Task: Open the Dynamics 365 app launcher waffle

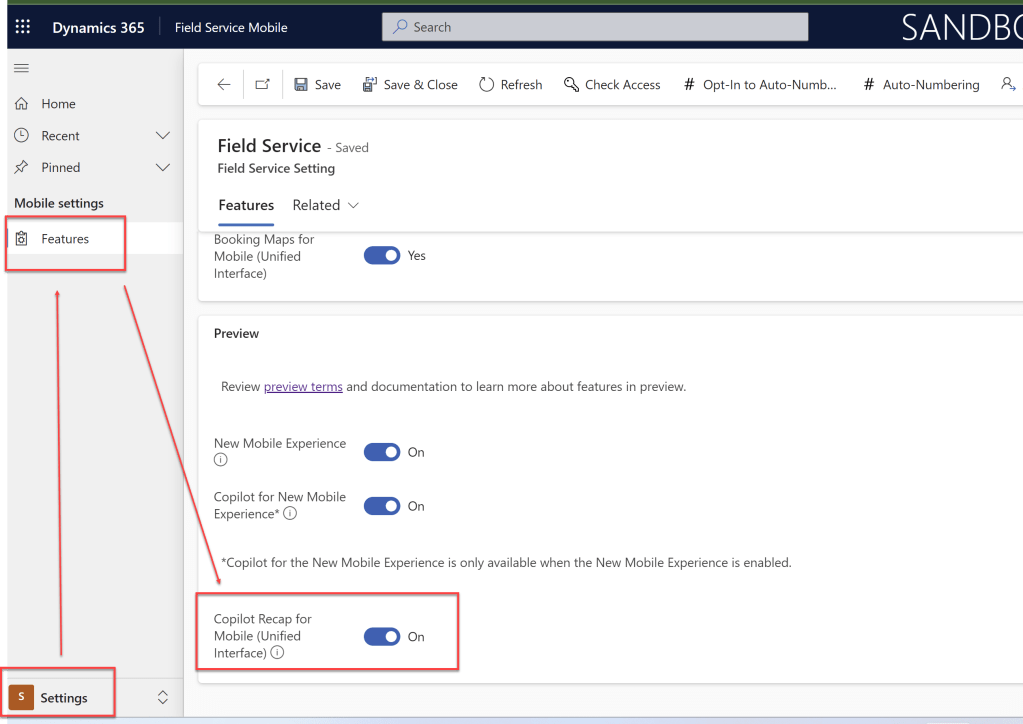Action: pos(22,27)
